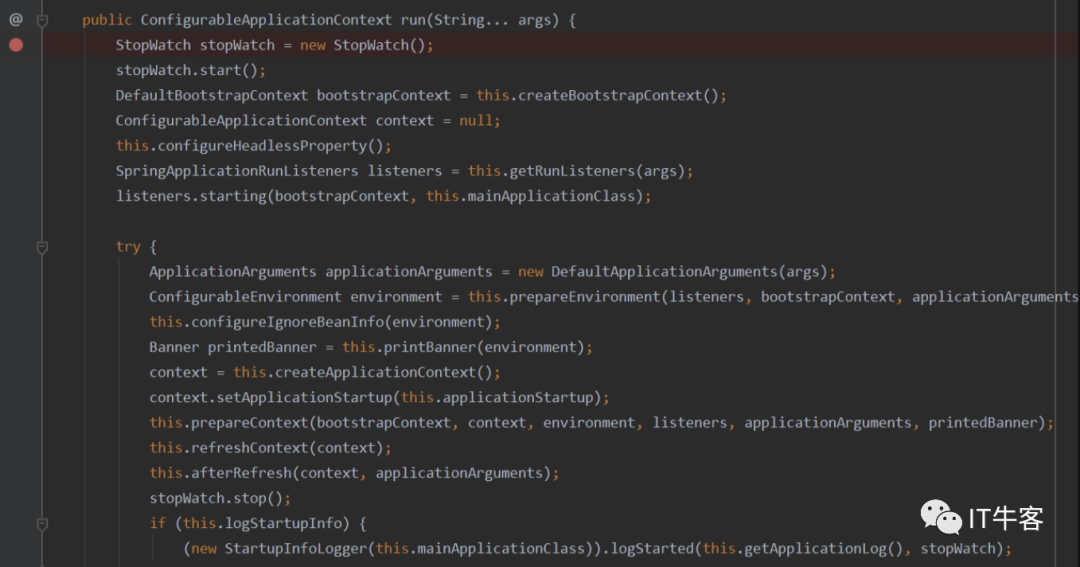This screenshot has width=1080, height=567.
Task: Click the ConfigurableApplicationContext return type in the signature
Action: click(265, 20)
